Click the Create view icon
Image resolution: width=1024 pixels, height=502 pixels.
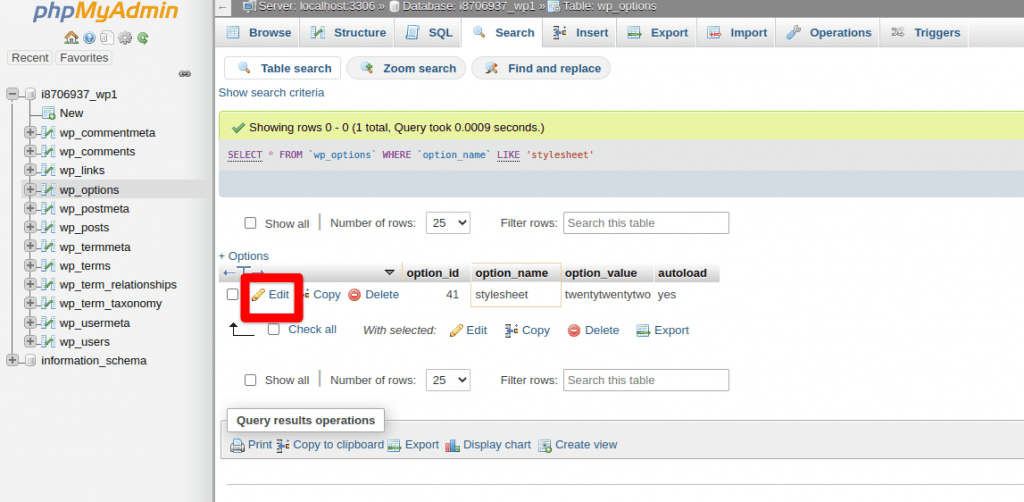[545, 445]
